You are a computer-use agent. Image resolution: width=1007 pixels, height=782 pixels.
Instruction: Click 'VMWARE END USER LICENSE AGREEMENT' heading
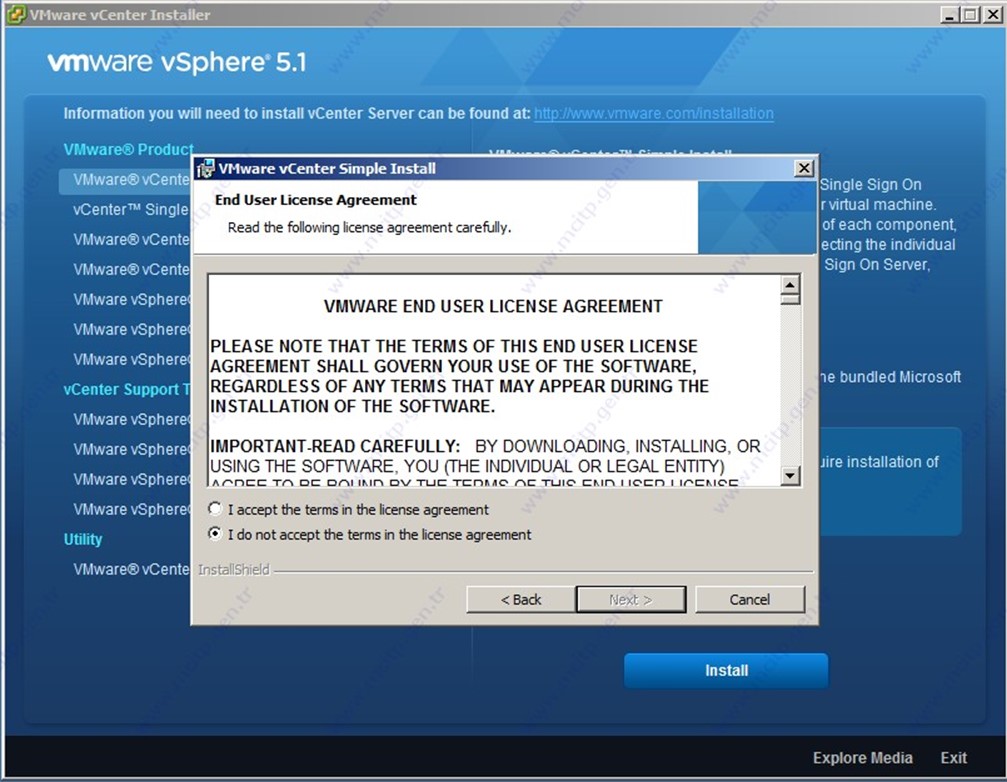pos(493,306)
